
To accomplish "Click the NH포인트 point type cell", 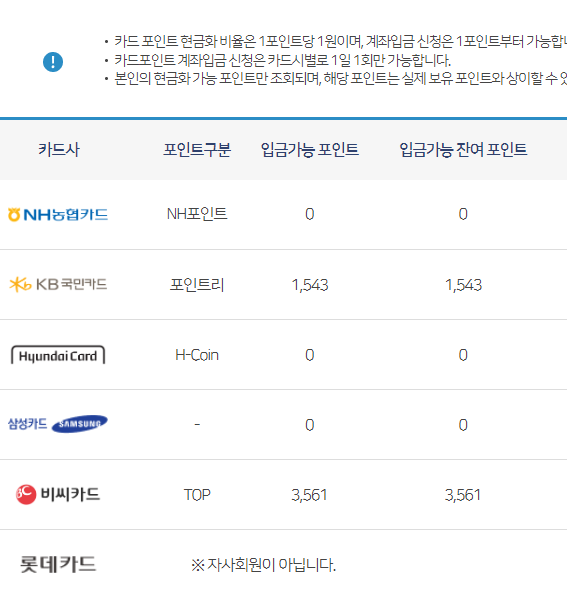I will point(197,214).
